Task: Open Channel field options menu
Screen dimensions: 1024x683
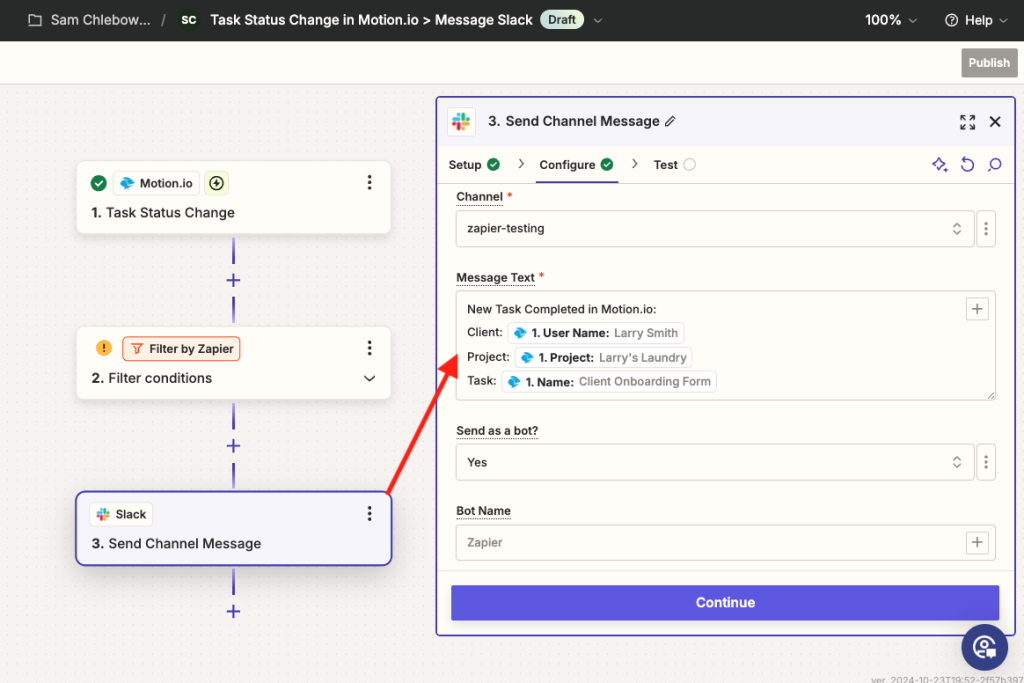Action: pos(986,229)
